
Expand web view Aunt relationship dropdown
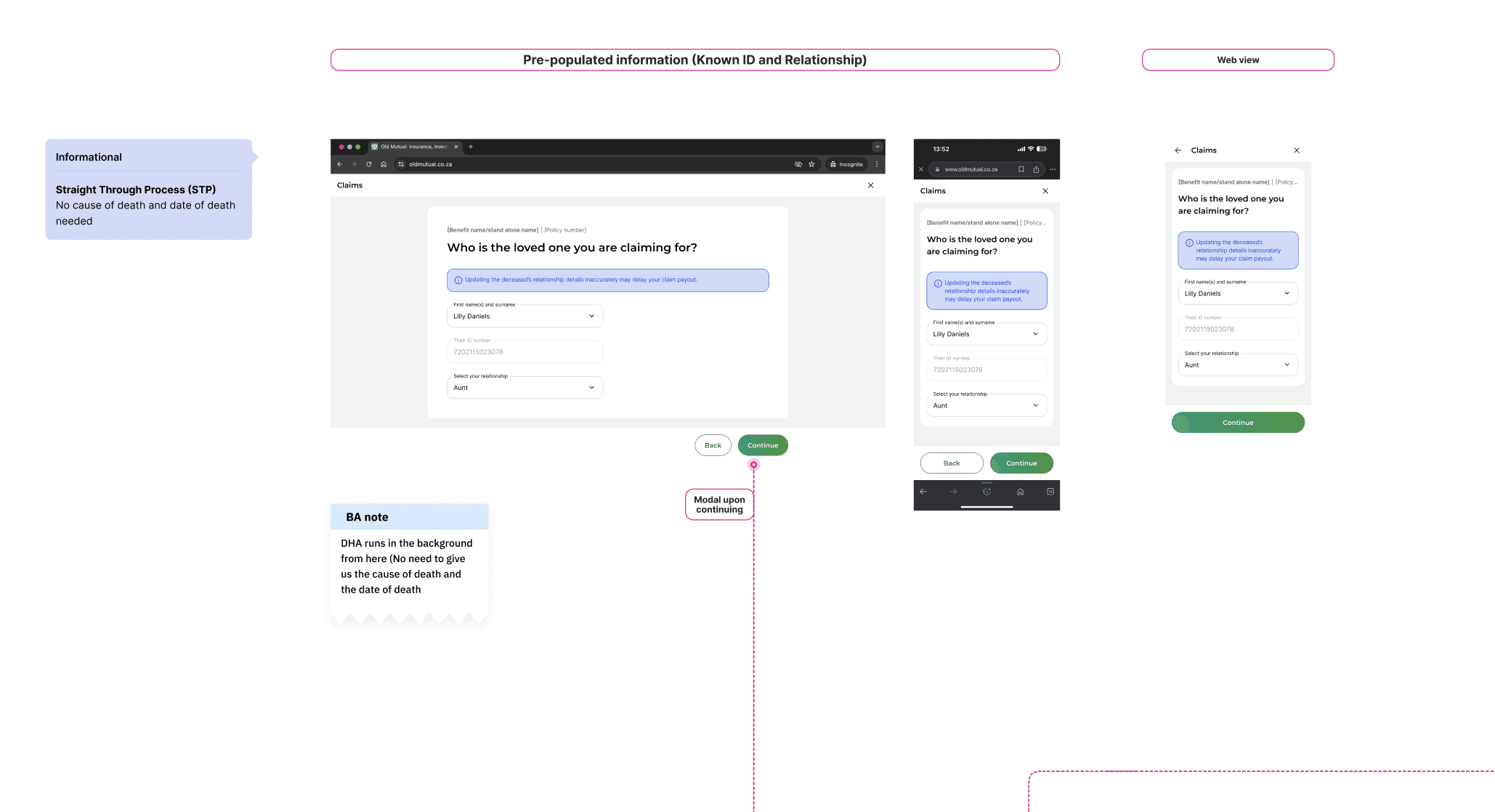click(1237, 365)
